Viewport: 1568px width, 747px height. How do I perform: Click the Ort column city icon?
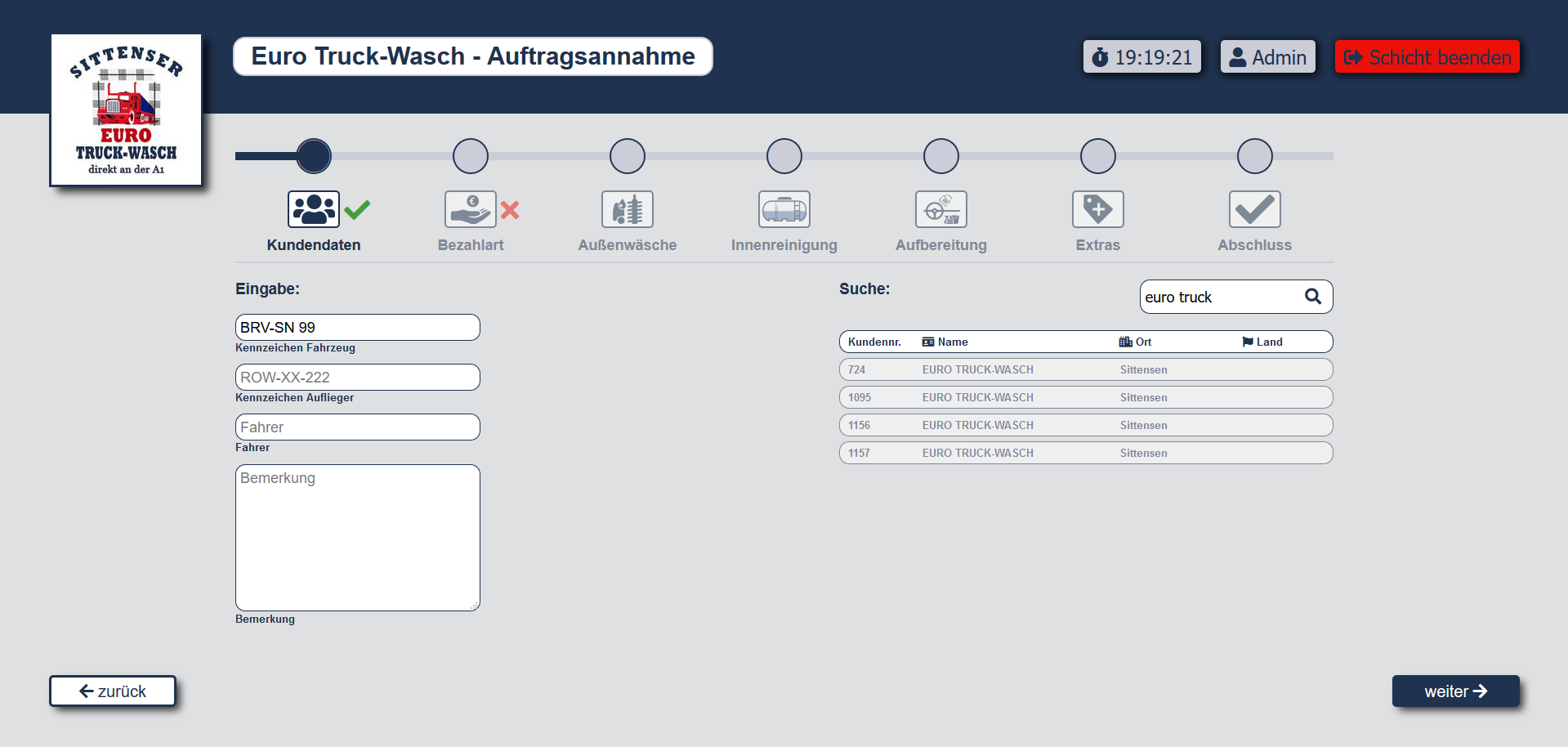[1126, 342]
